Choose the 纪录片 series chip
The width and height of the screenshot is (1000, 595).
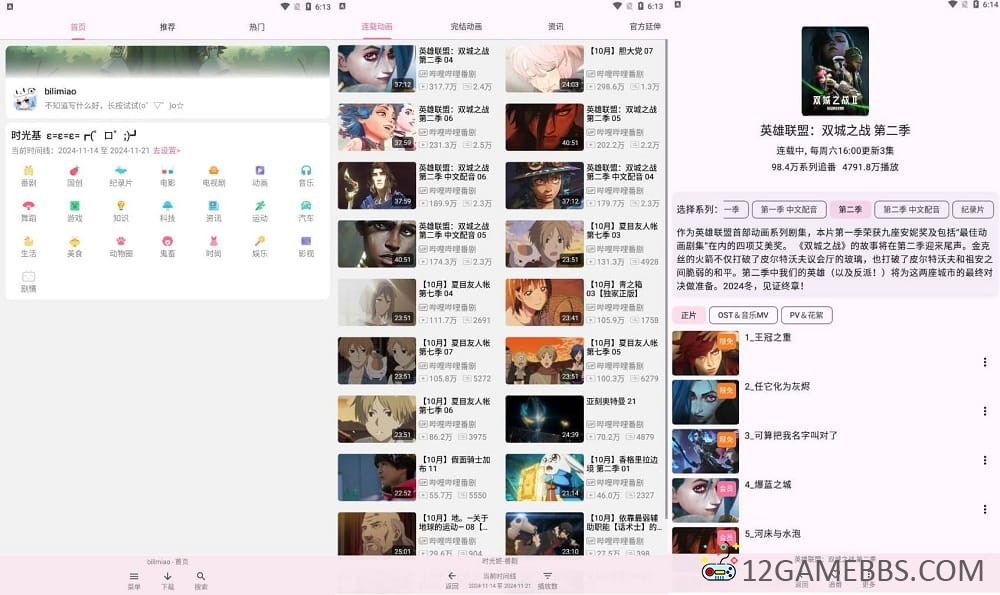pyautogui.click(x=972, y=209)
